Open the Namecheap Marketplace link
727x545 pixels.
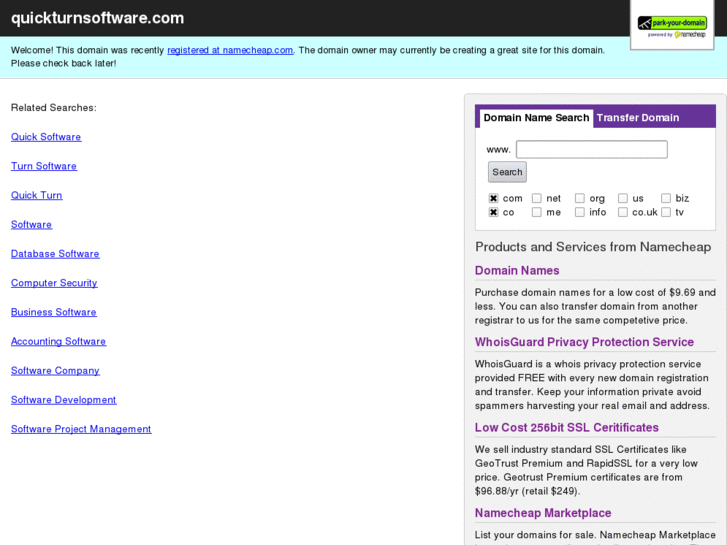543,513
